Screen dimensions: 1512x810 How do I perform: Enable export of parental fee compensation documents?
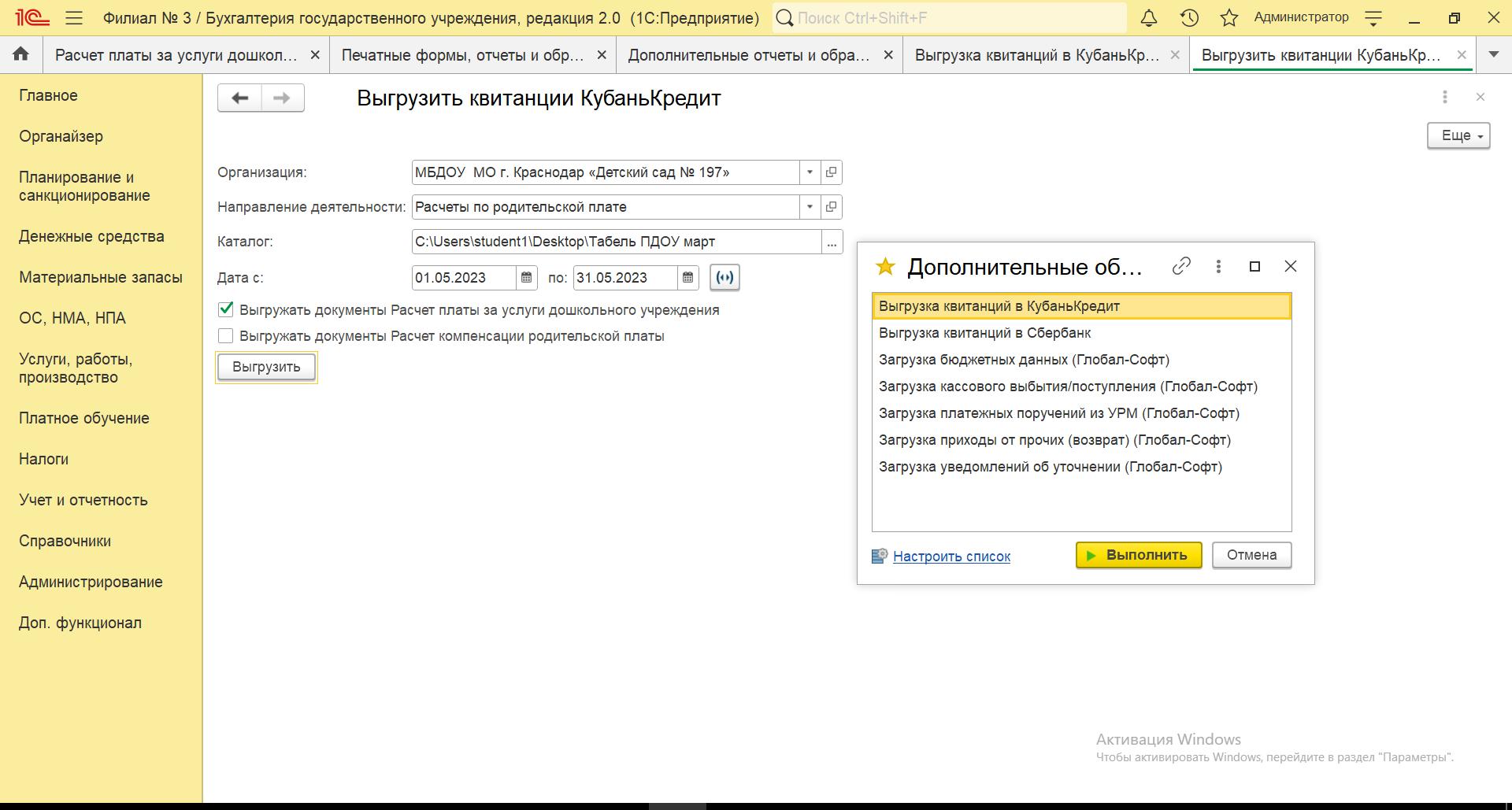[226, 336]
